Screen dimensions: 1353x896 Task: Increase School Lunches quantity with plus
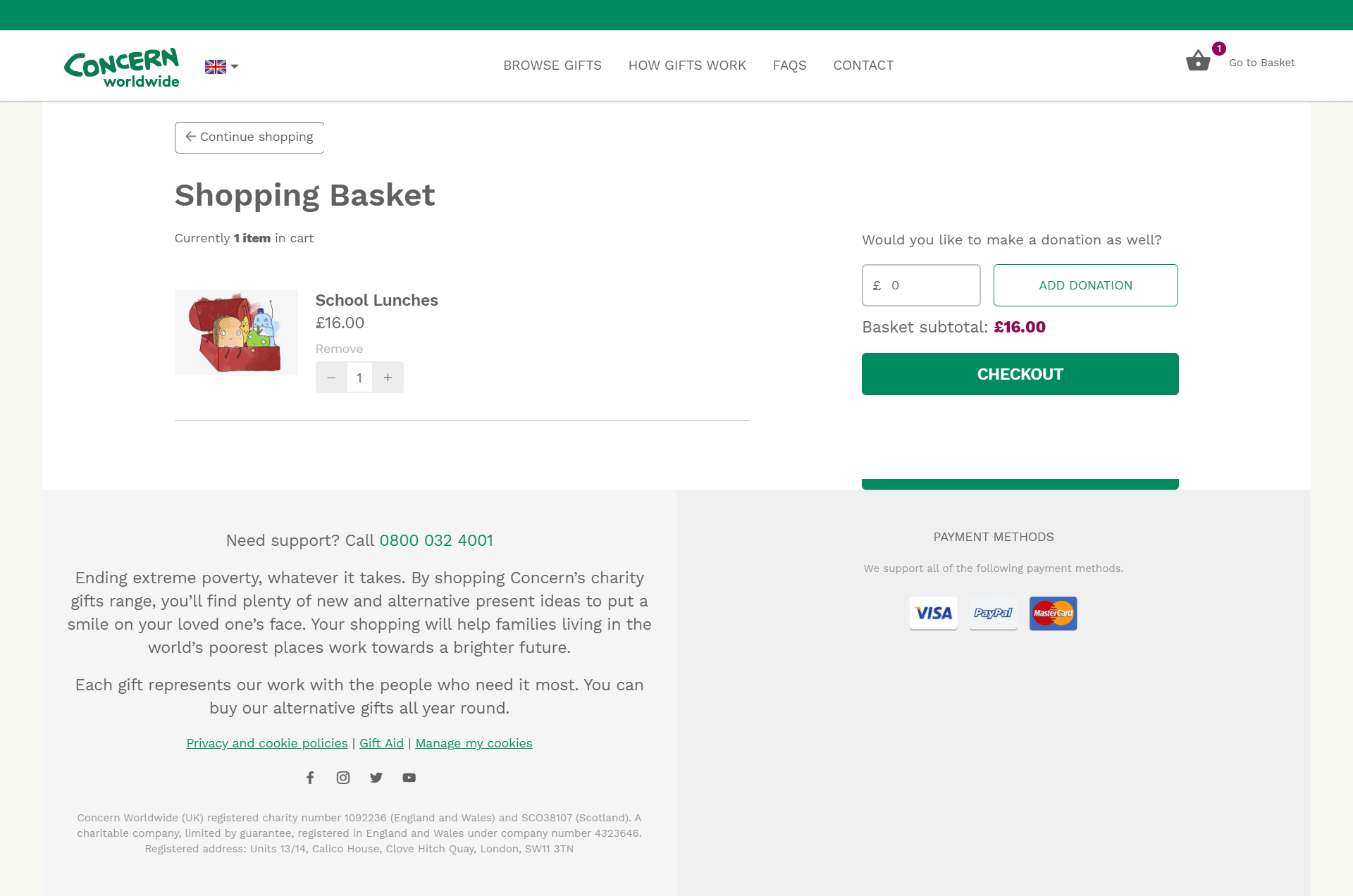388,378
